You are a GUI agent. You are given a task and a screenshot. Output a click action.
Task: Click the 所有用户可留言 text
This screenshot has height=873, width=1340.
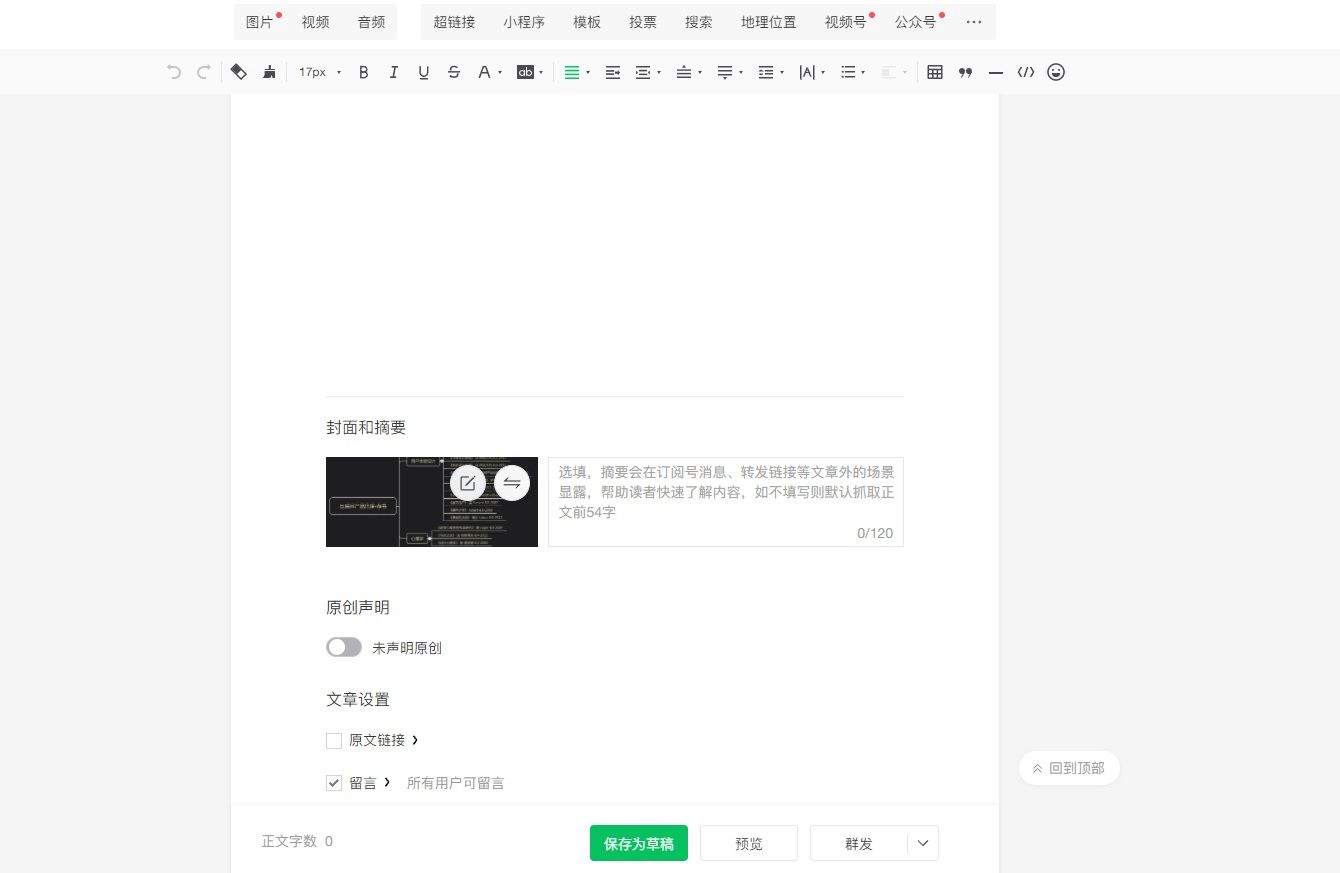click(x=456, y=783)
